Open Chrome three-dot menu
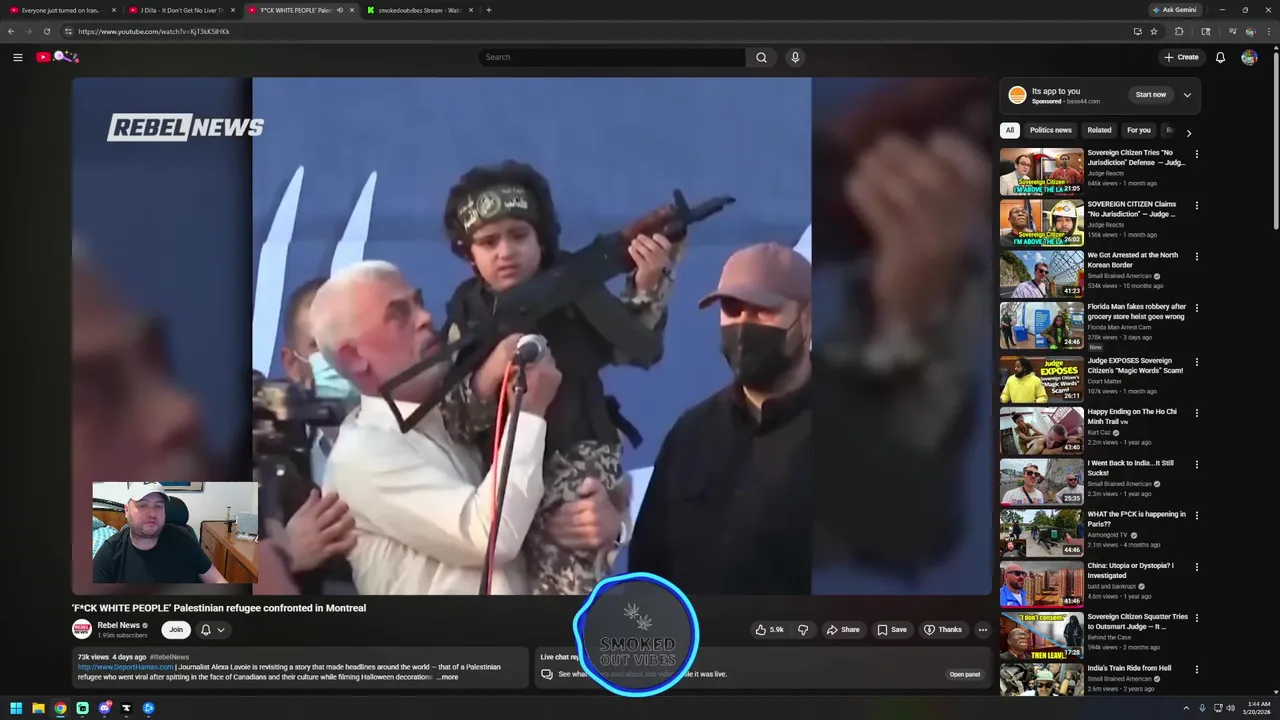 point(1270,31)
